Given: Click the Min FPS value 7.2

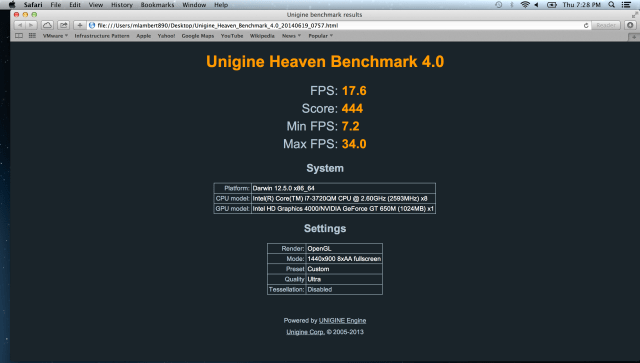Looking at the screenshot, I should pyautogui.click(x=351, y=126).
